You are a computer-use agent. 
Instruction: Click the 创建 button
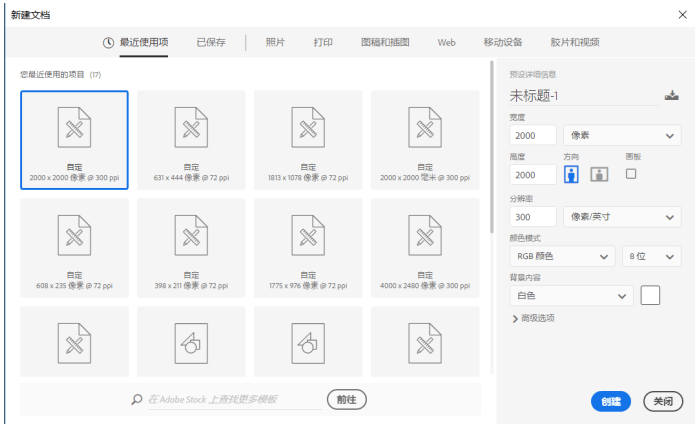611,401
